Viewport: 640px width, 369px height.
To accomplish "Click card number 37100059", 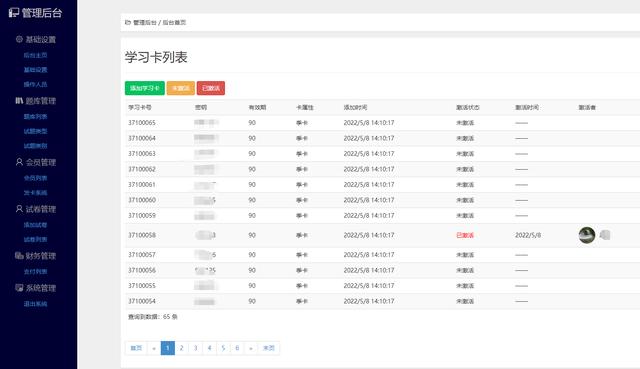I will 142,216.
